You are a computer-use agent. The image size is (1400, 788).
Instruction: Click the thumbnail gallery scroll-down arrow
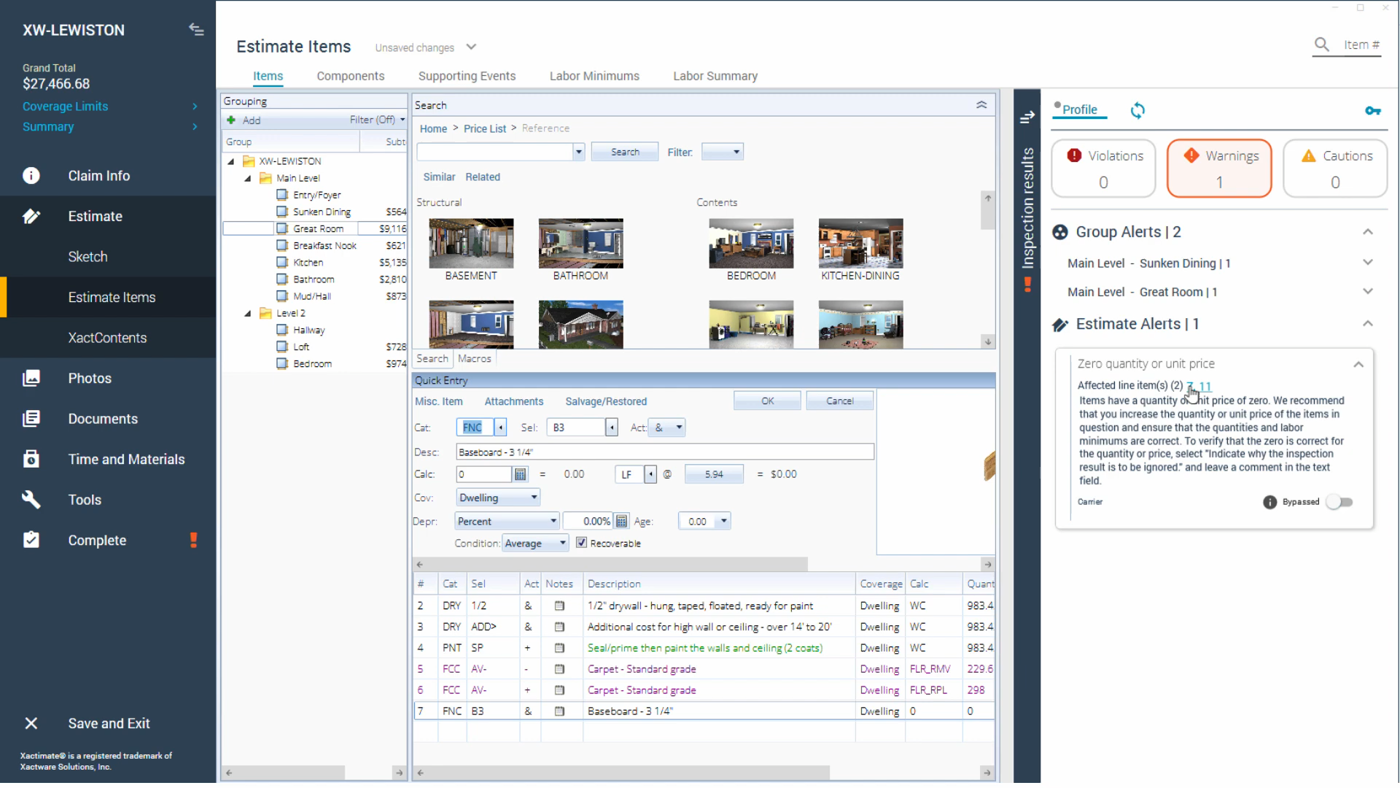coord(988,341)
